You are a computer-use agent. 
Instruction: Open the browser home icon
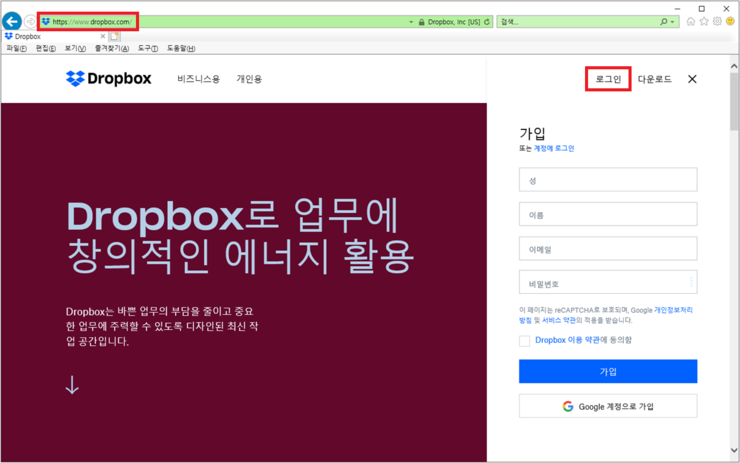pyautogui.click(x=691, y=21)
